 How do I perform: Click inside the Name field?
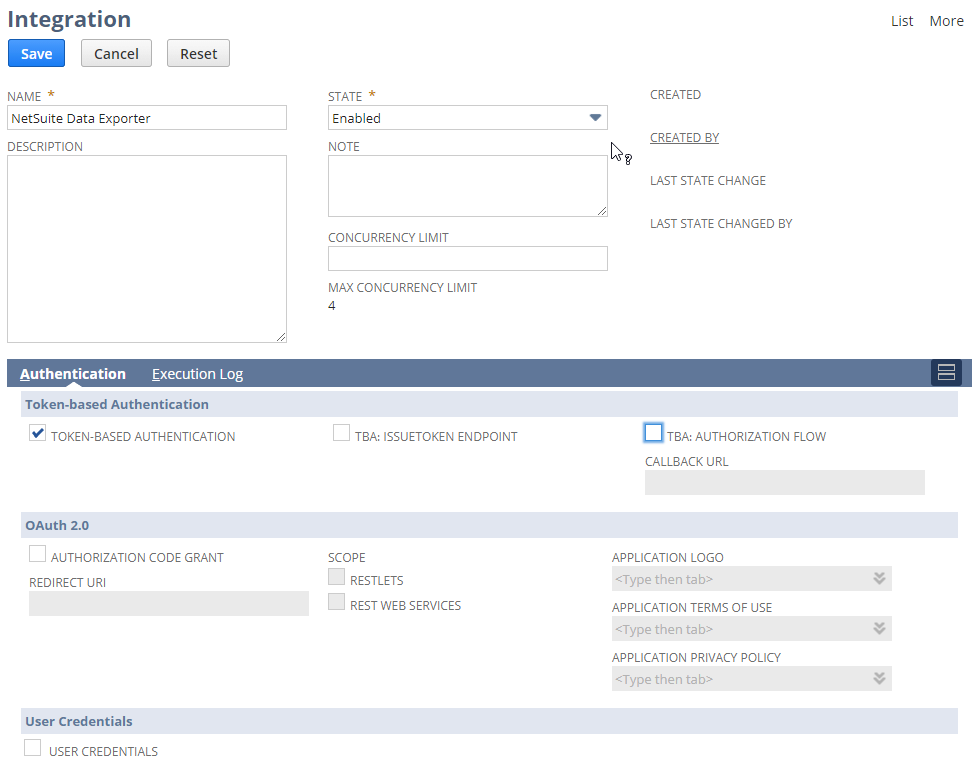click(146, 117)
